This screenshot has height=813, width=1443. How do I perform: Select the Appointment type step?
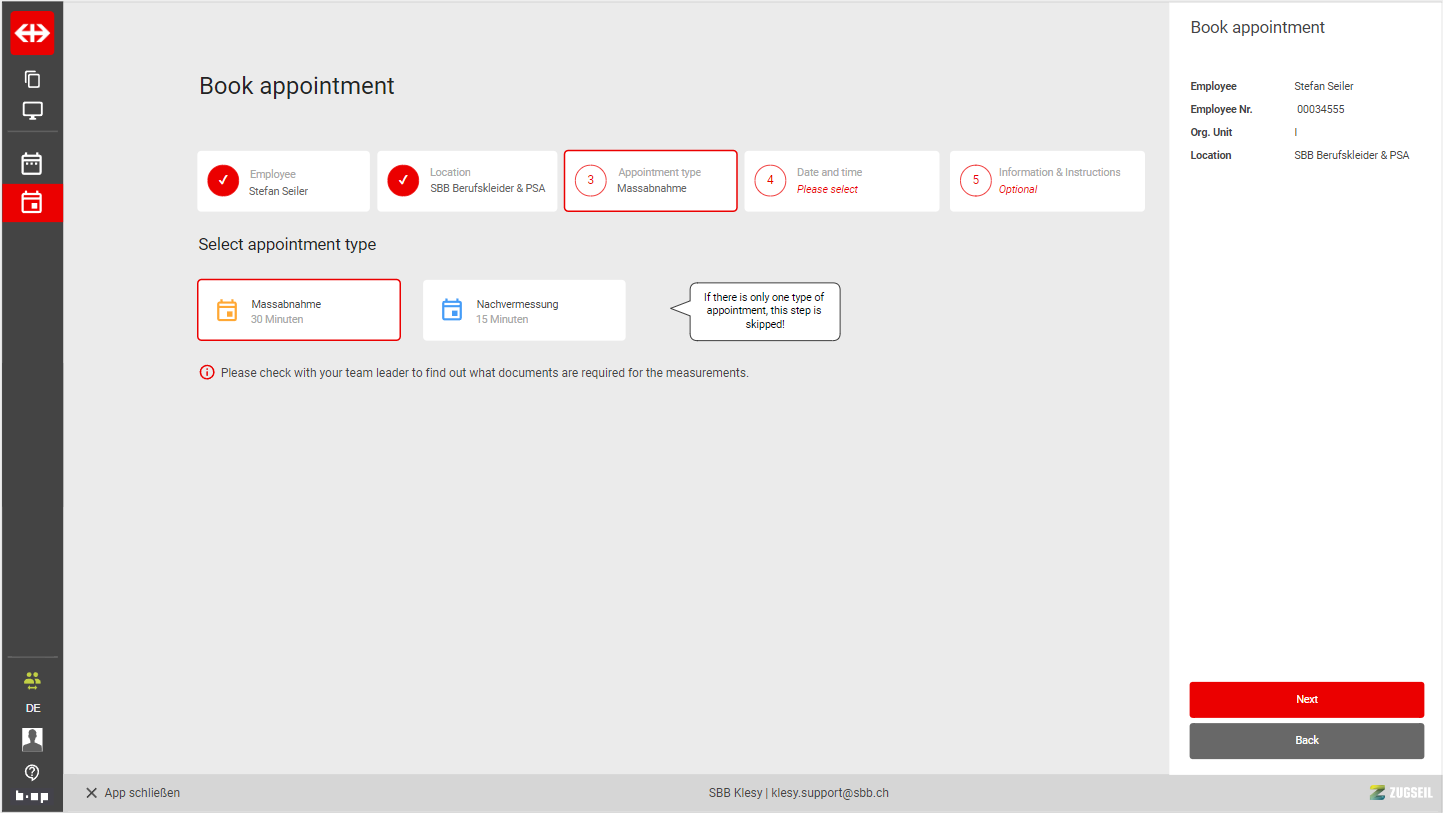tap(650, 181)
